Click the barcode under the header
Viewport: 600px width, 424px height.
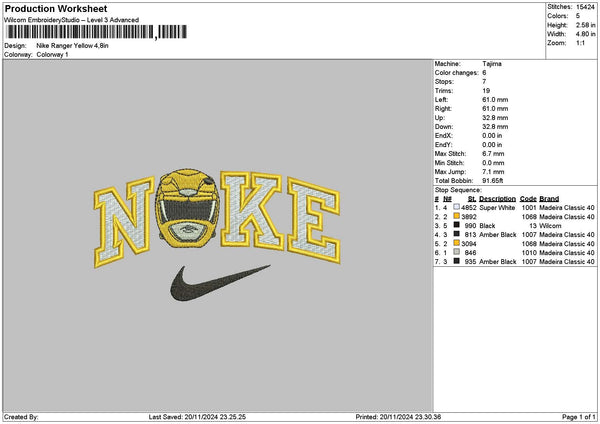click(96, 32)
